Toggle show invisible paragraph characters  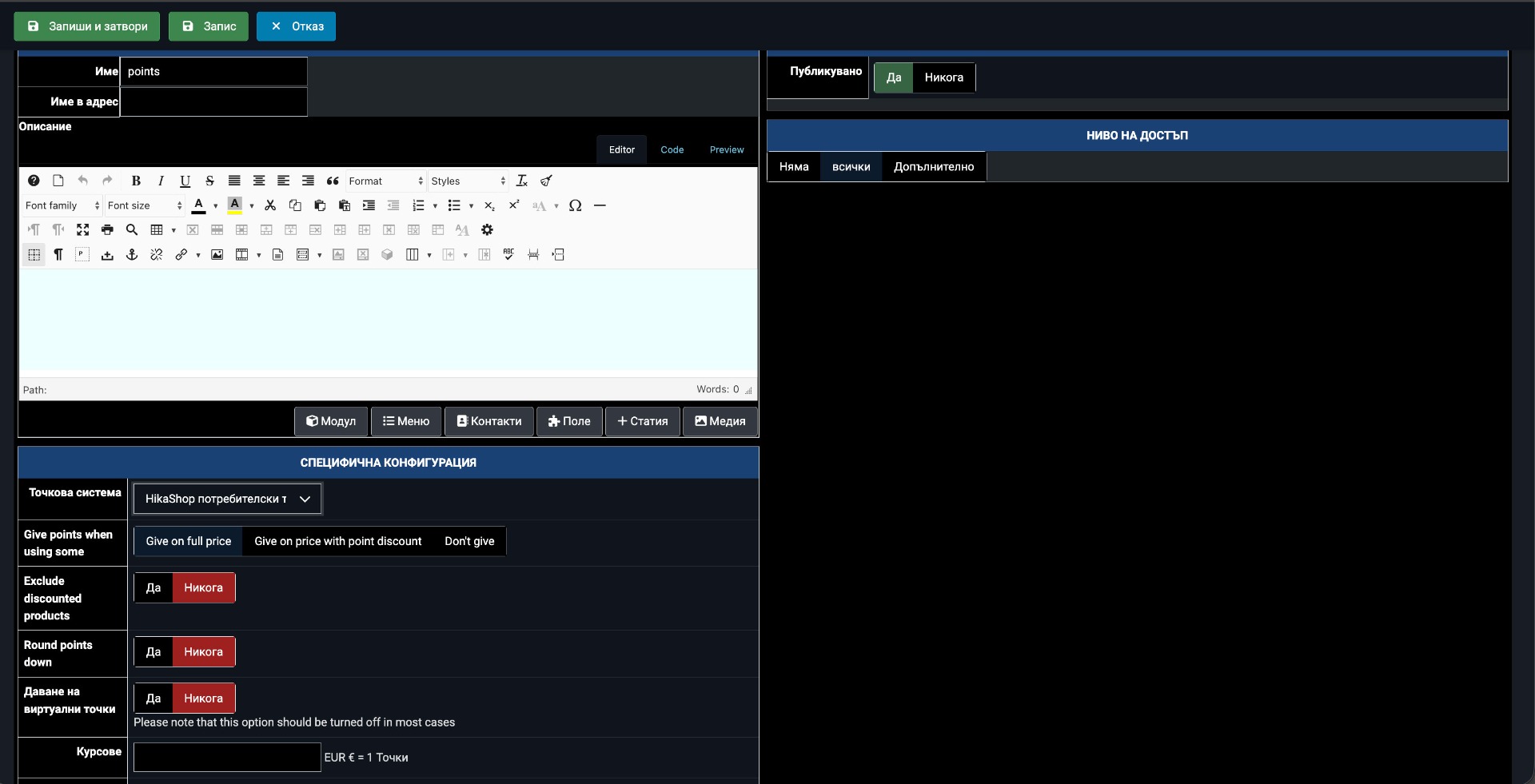click(58, 255)
